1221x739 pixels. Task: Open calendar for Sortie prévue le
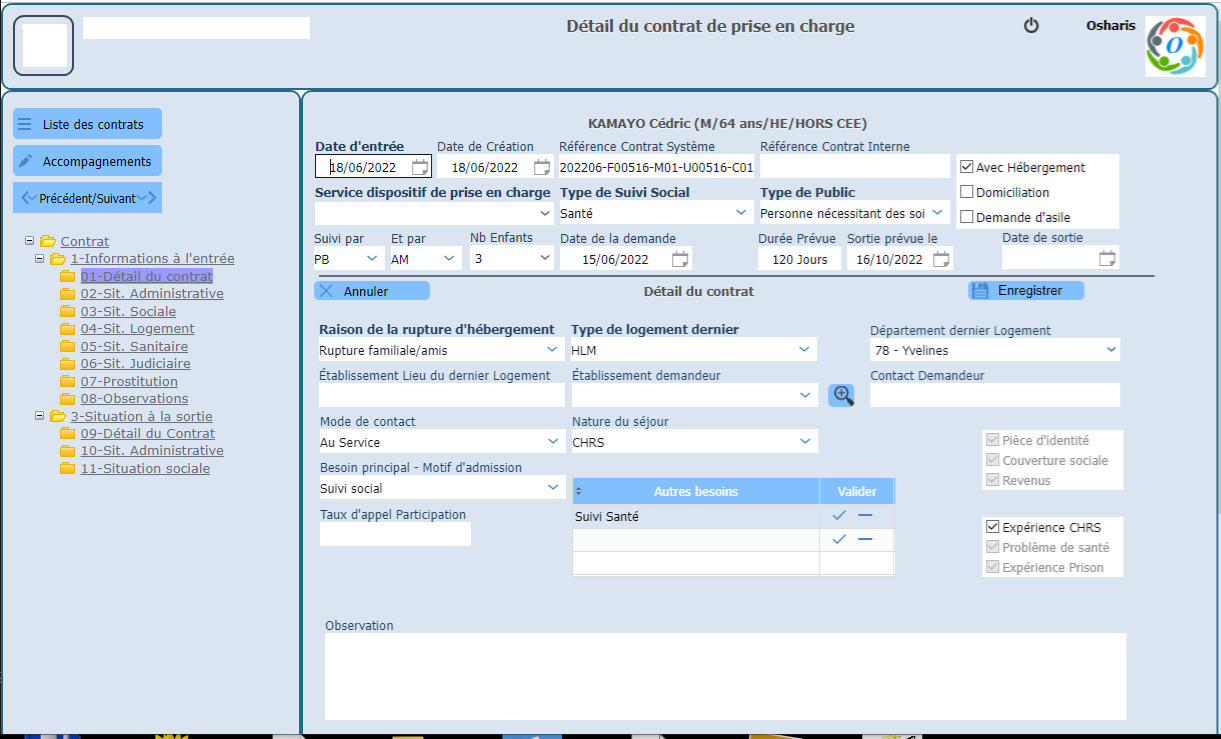point(941,259)
